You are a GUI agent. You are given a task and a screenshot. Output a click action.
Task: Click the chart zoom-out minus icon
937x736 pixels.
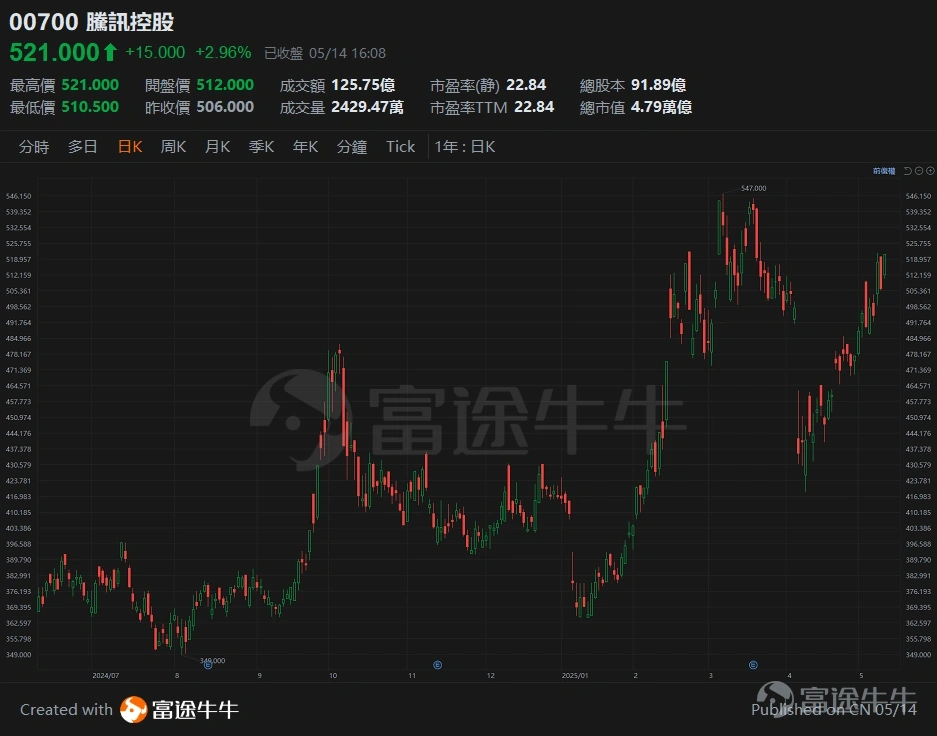(919, 171)
